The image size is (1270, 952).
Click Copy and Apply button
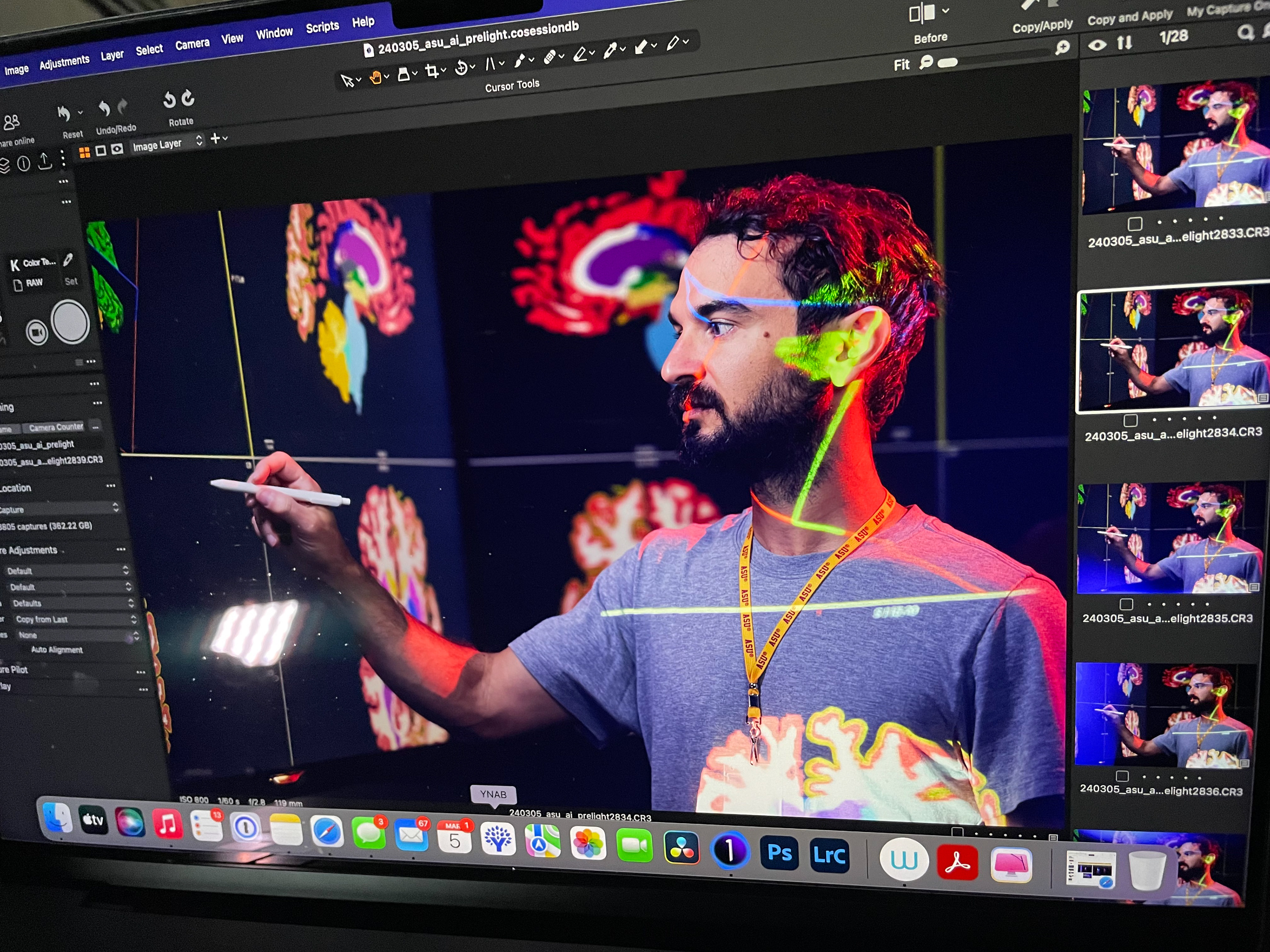(1130, 17)
